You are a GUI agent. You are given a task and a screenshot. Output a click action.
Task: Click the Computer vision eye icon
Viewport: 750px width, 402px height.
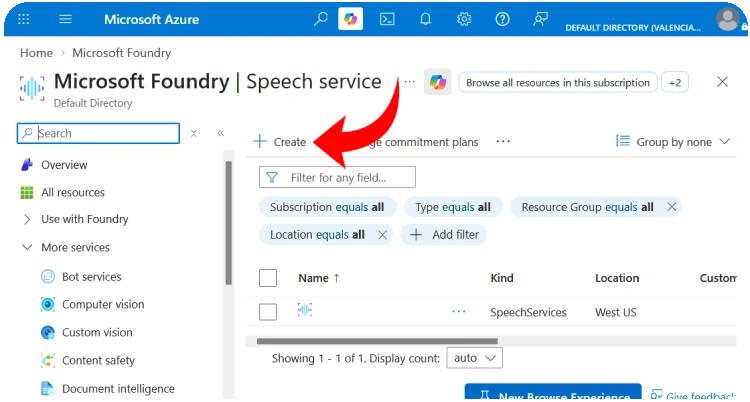click(48, 304)
